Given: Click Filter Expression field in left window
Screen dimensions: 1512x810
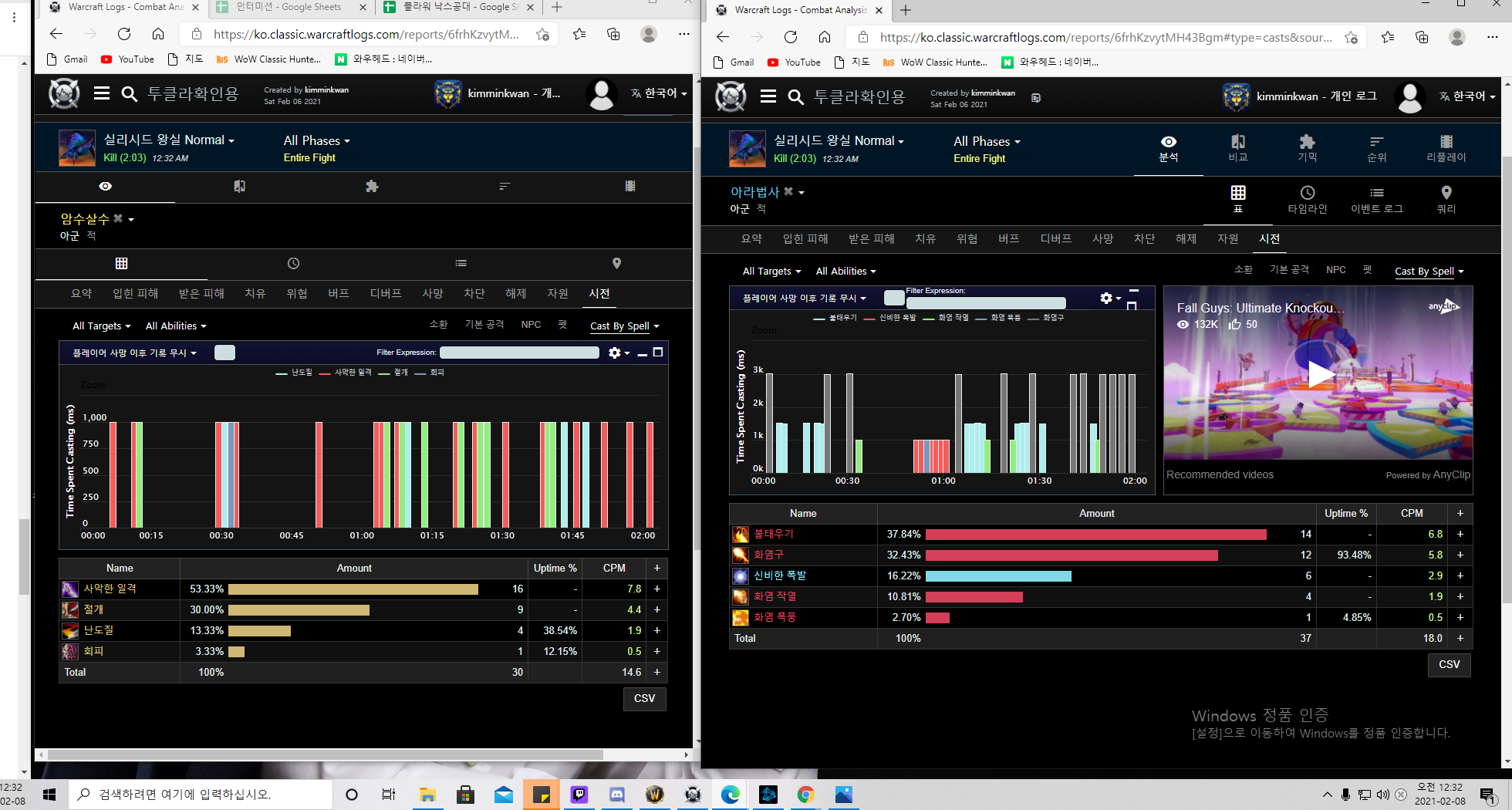Looking at the screenshot, I should pyautogui.click(x=519, y=353).
